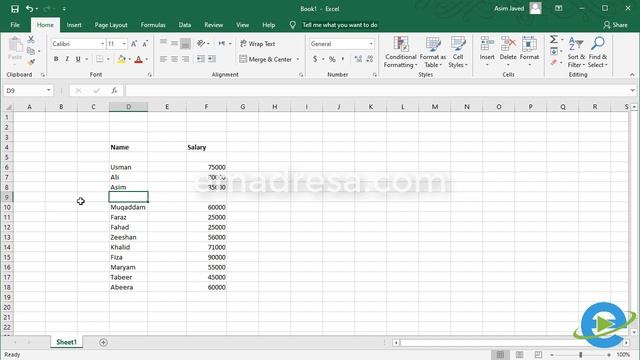Middle align cell contents
This screenshot has height=360, width=640.
[x=174, y=43]
